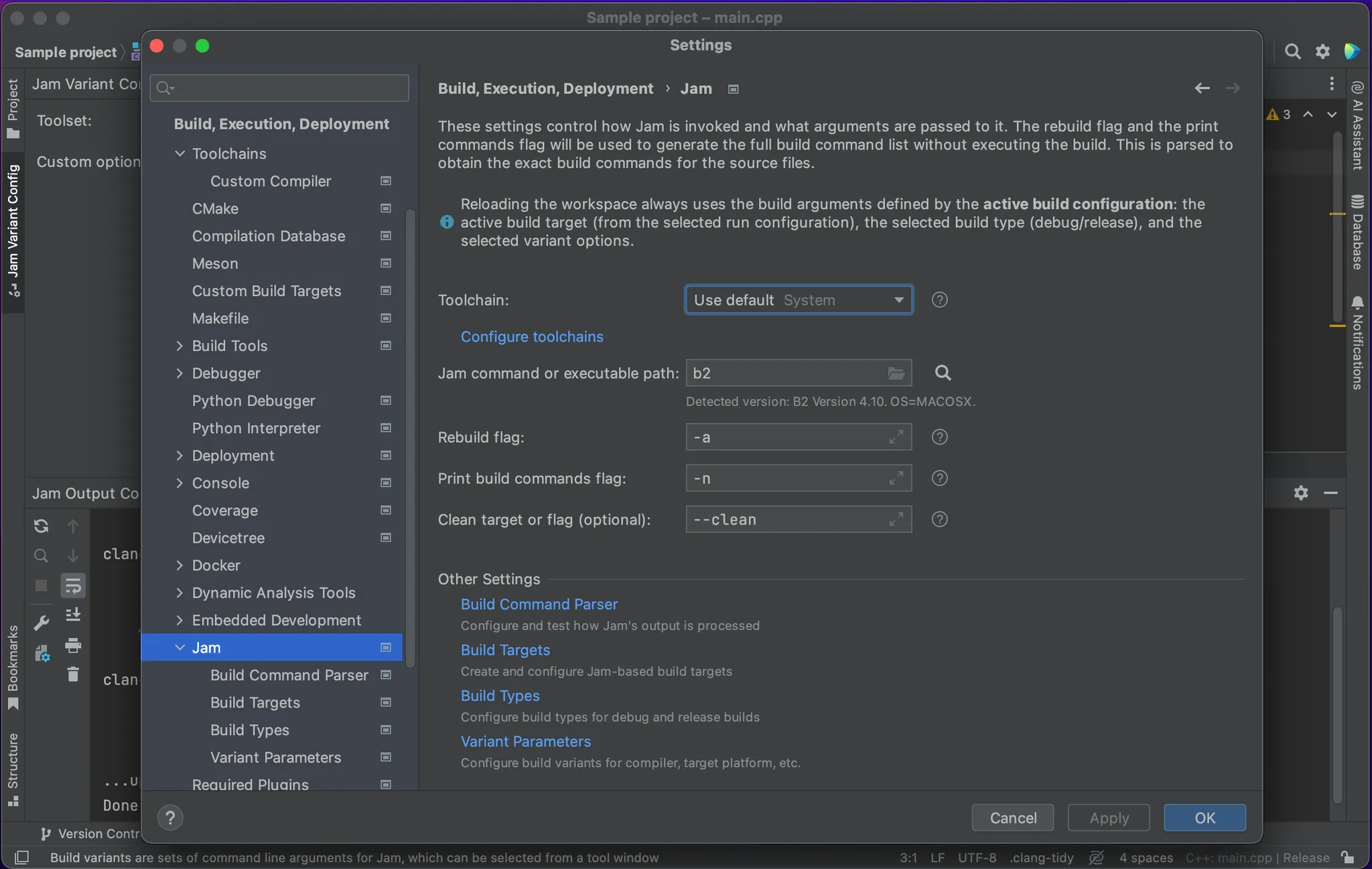The width and height of the screenshot is (1372, 869).
Task: Expand the Clean target field editor
Action: pyautogui.click(x=896, y=519)
